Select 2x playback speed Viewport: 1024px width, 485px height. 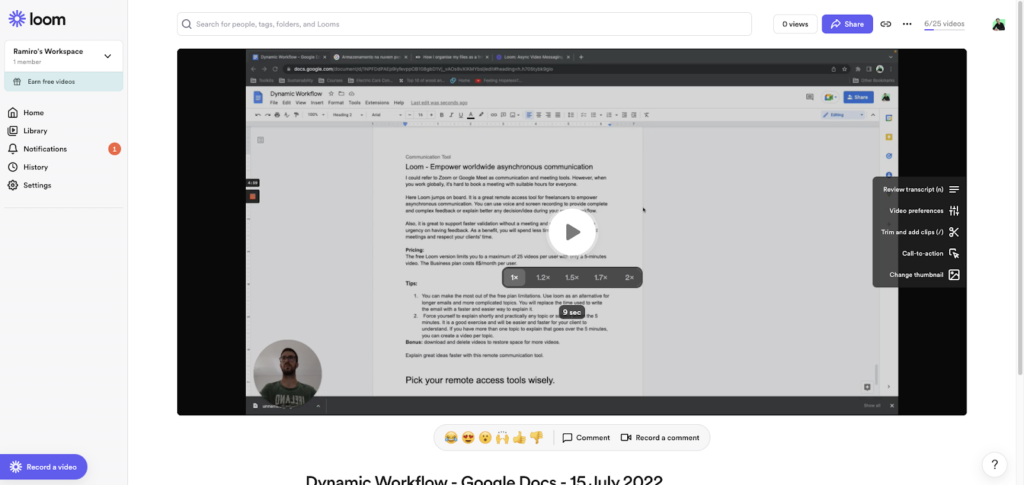point(630,277)
